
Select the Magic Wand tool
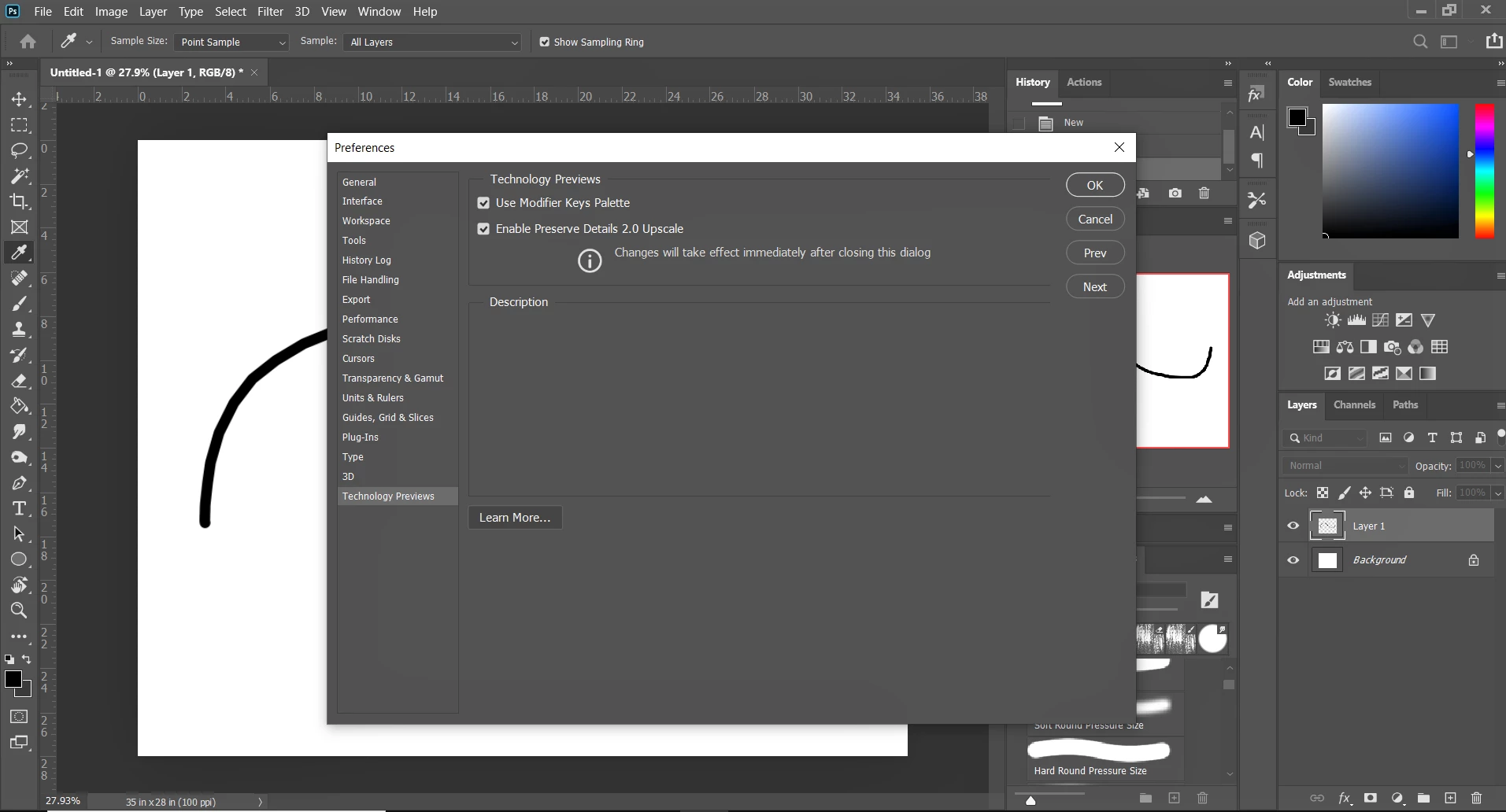pyautogui.click(x=20, y=175)
